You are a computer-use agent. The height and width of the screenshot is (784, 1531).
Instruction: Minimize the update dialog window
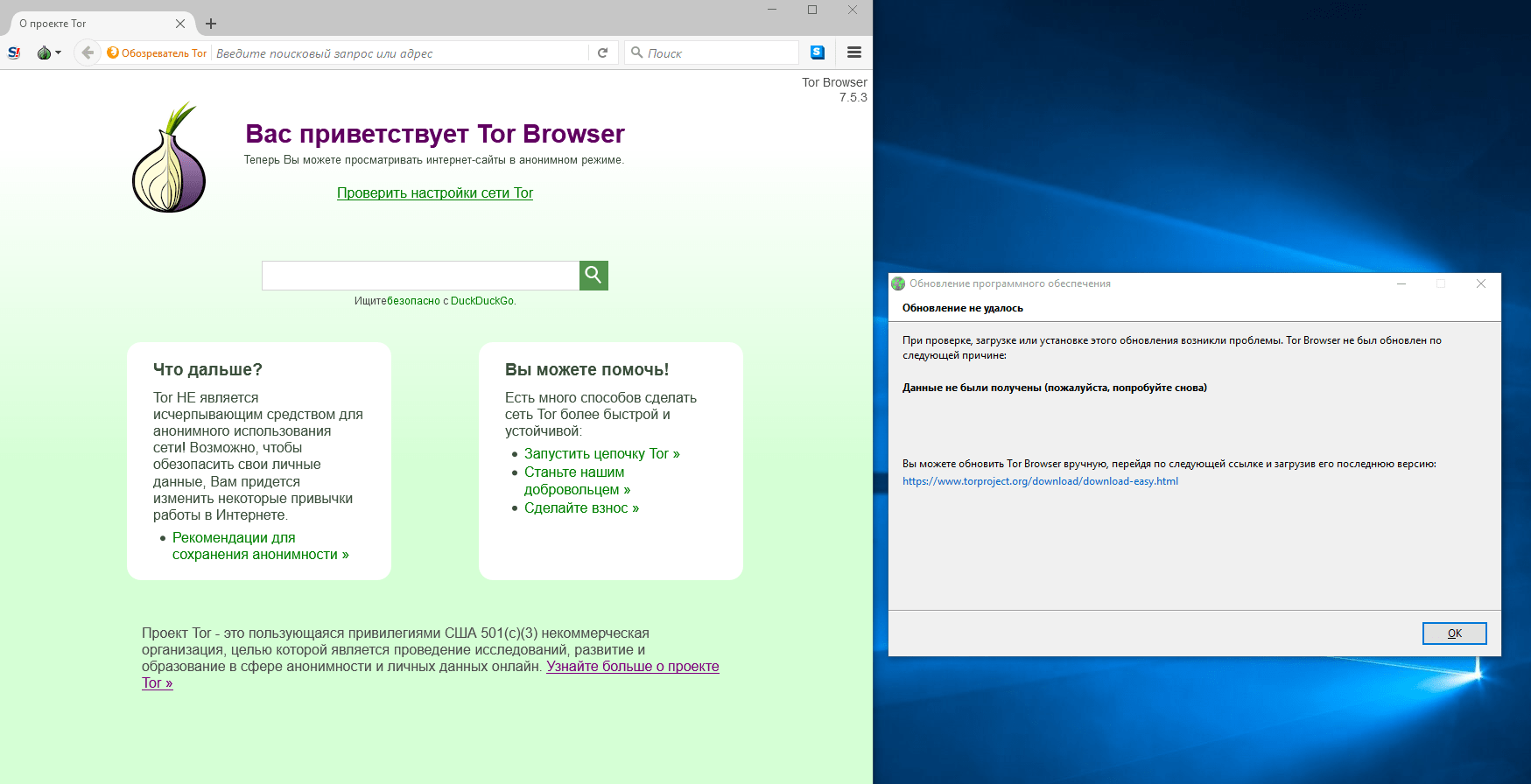coord(1401,283)
